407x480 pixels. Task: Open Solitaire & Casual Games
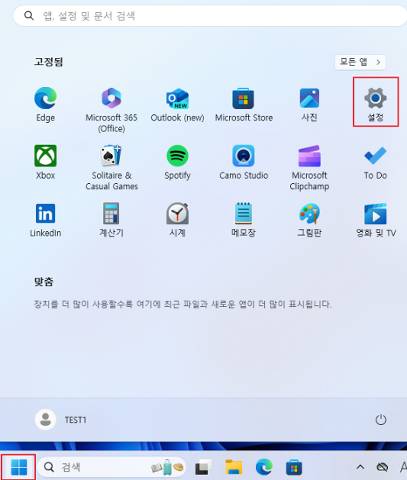click(111, 168)
